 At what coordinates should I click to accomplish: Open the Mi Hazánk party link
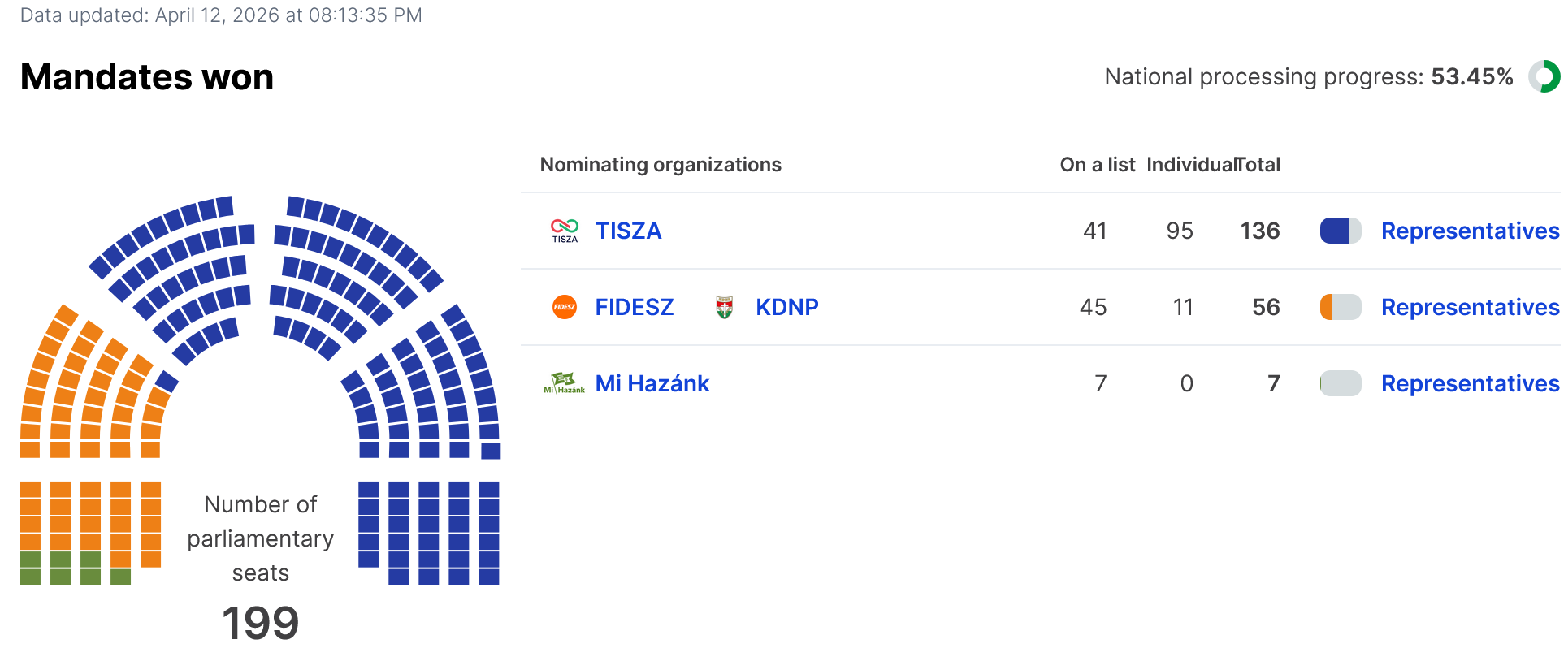(x=652, y=383)
